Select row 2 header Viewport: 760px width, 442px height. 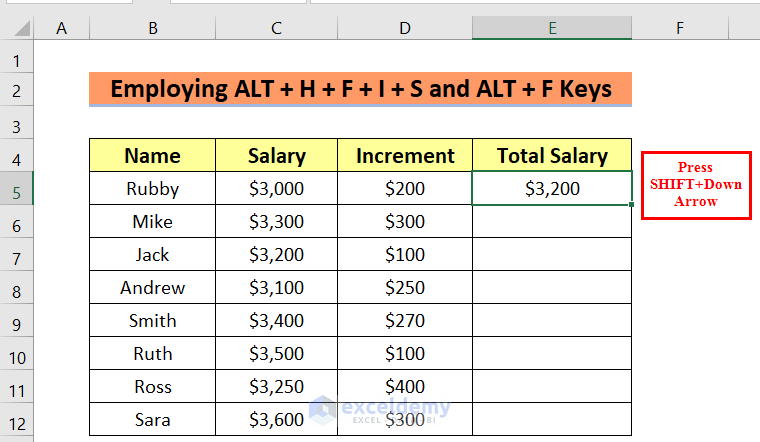point(16,89)
